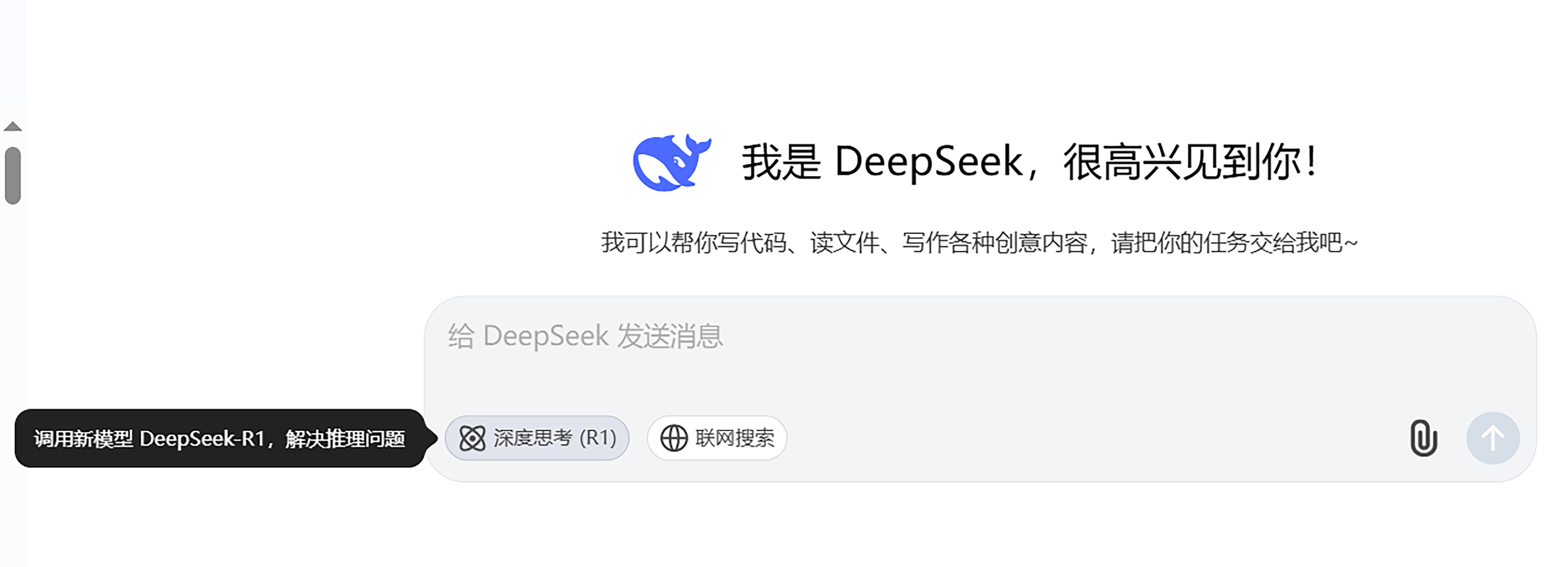Click the globe icon for web search
The width and height of the screenshot is (1568, 567).
674,438
